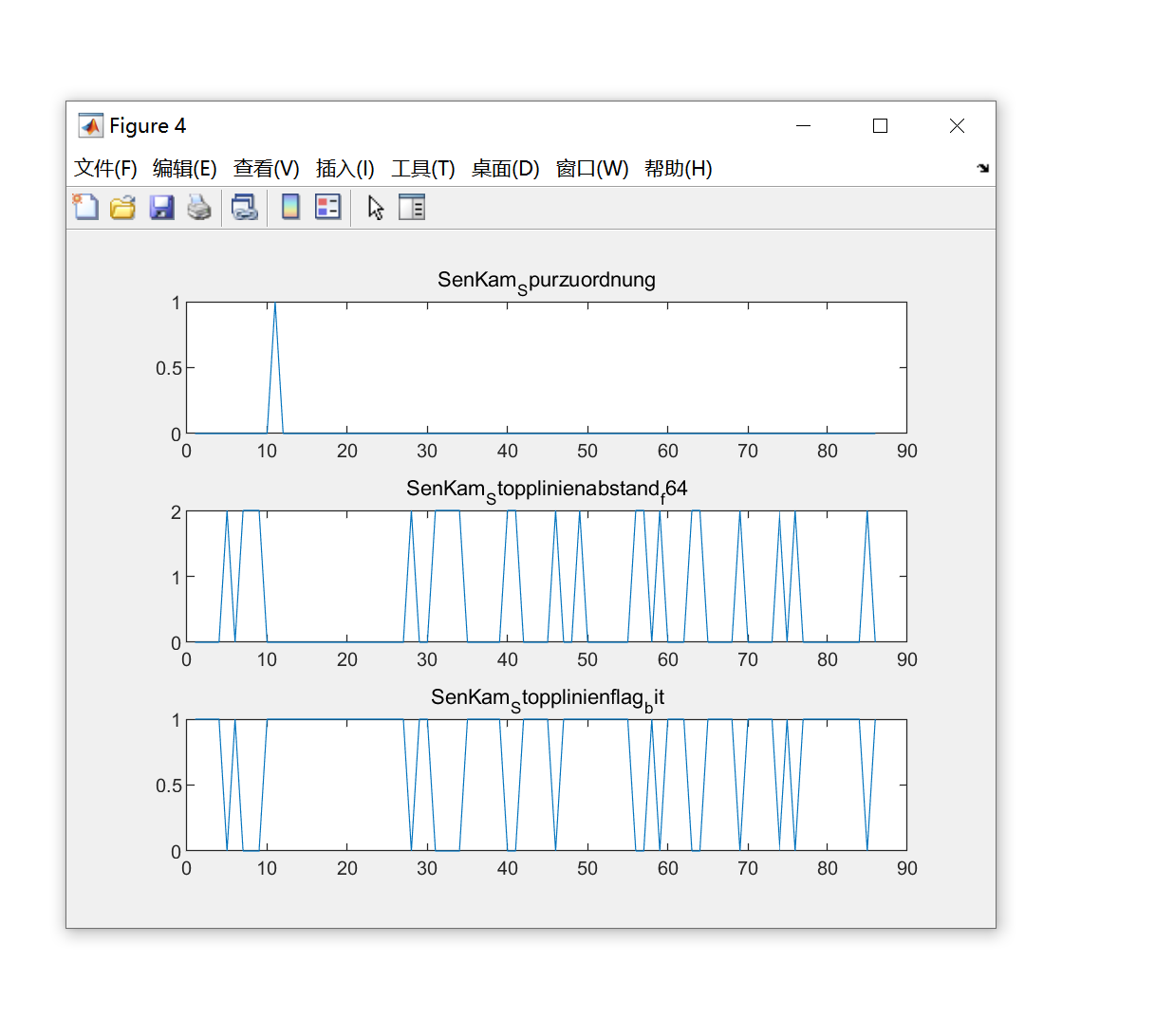Print the figure using the printer icon
This screenshot has width=1174, height=1036.
(x=199, y=207)
